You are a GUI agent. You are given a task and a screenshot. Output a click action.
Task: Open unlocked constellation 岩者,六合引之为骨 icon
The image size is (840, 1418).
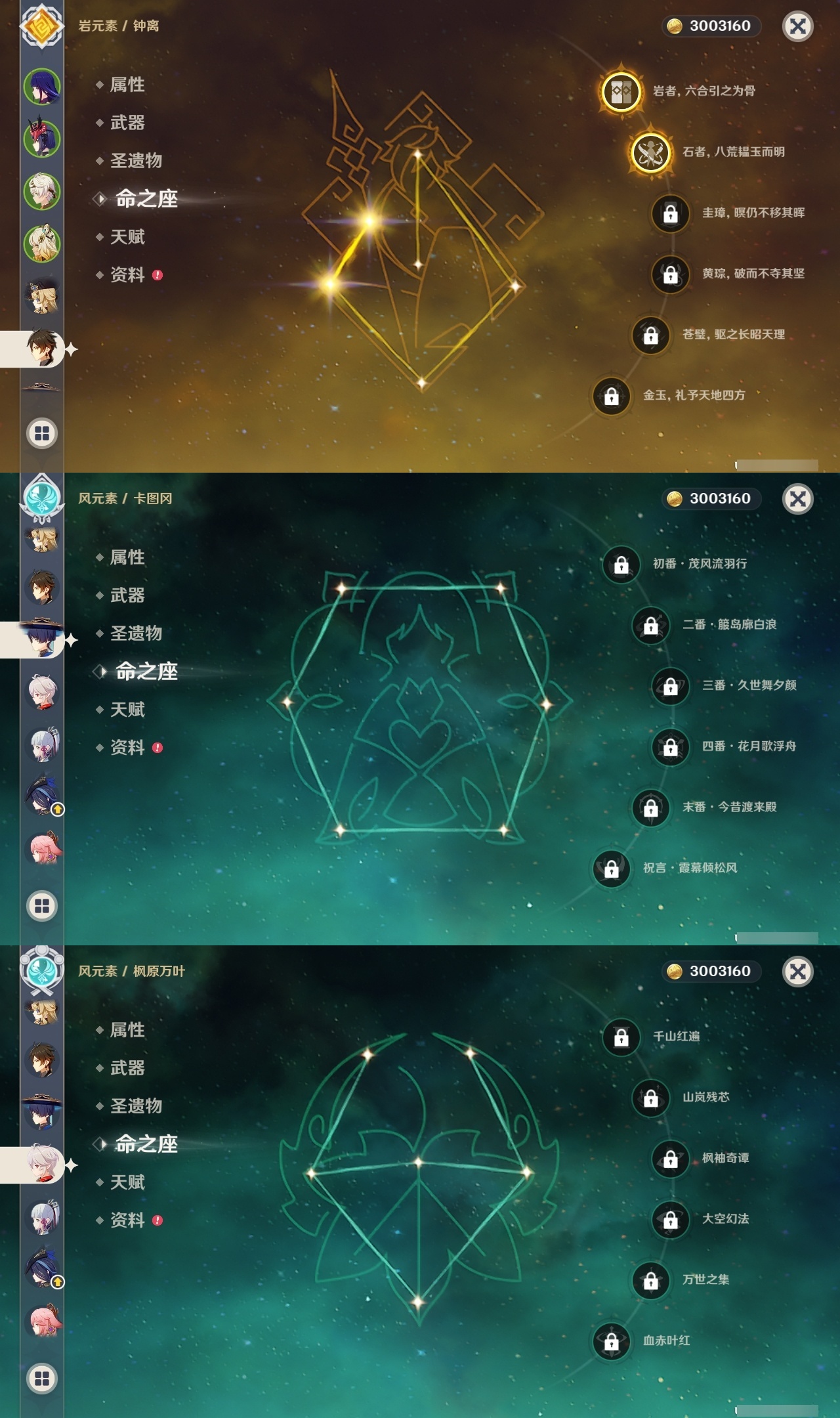pos(621,91)
